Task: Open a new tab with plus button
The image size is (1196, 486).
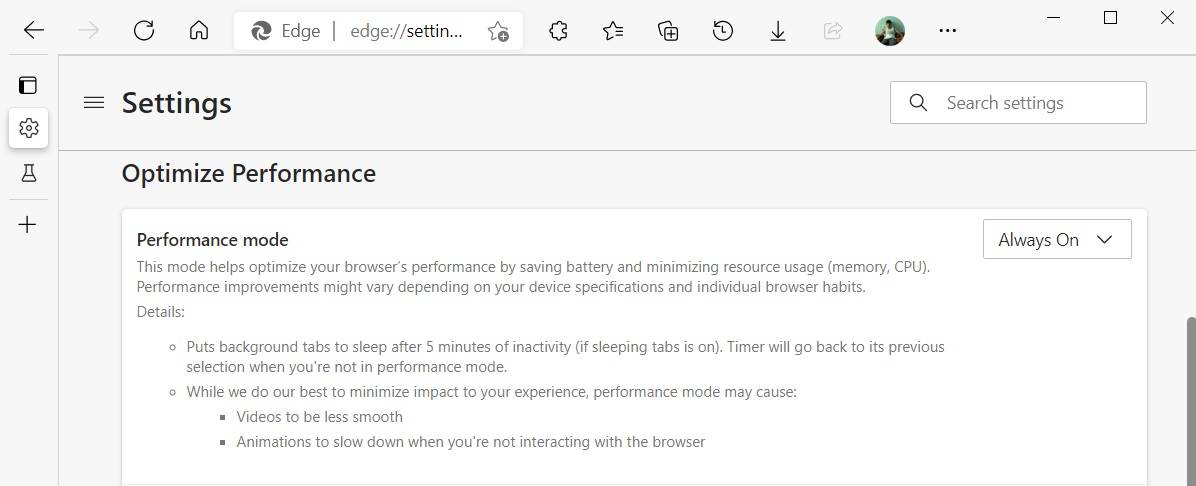Action: [28, 225]
